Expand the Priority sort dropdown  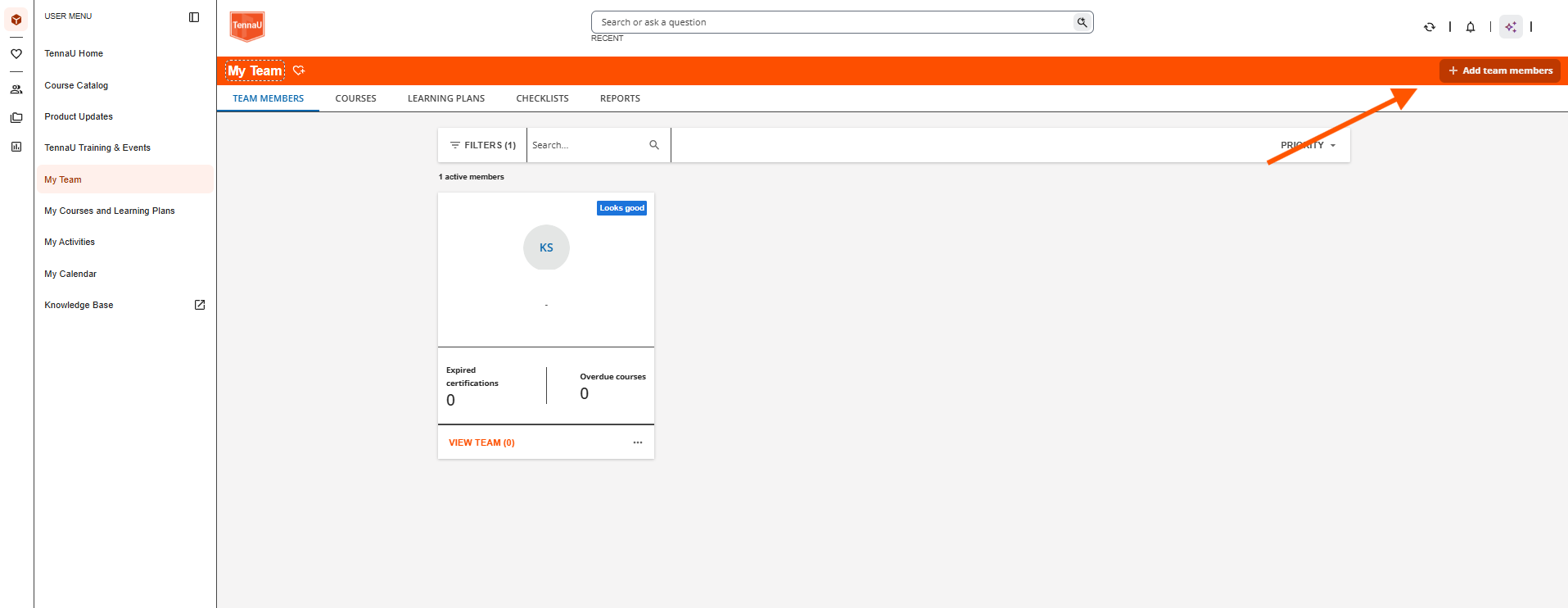pyautogui.click(x=1308, y=145)
